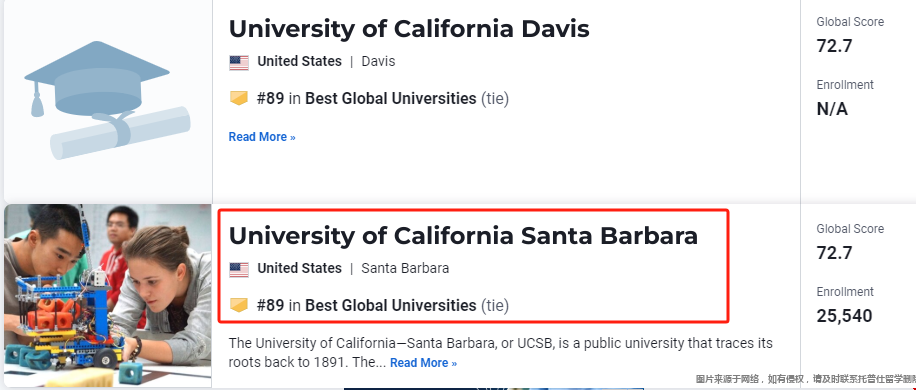Click the Davis city label
The width and height of the screenshot is (916, 390).
click(x=378, y=61)
